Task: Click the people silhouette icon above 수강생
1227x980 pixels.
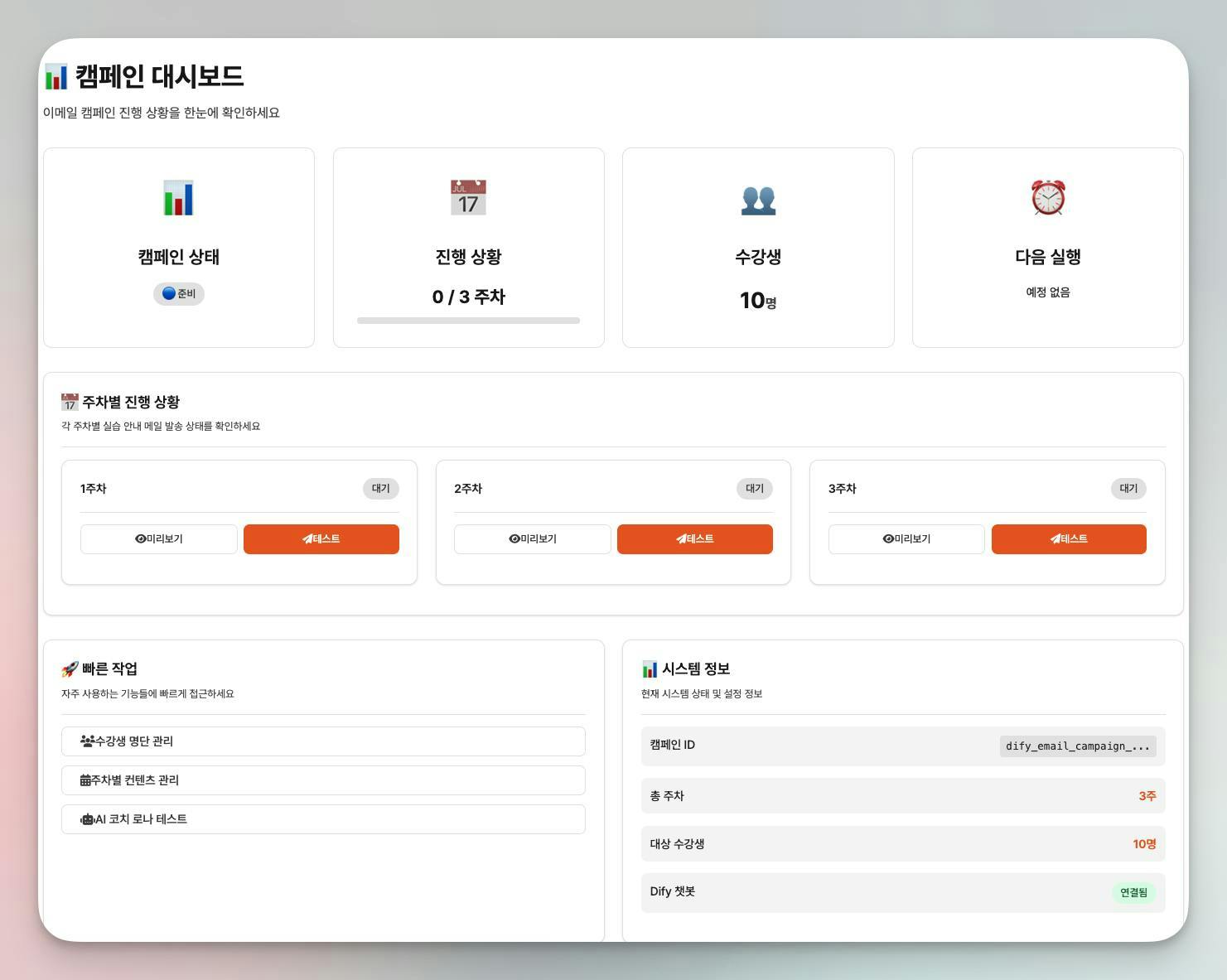Action: click(x=758, y=200)
